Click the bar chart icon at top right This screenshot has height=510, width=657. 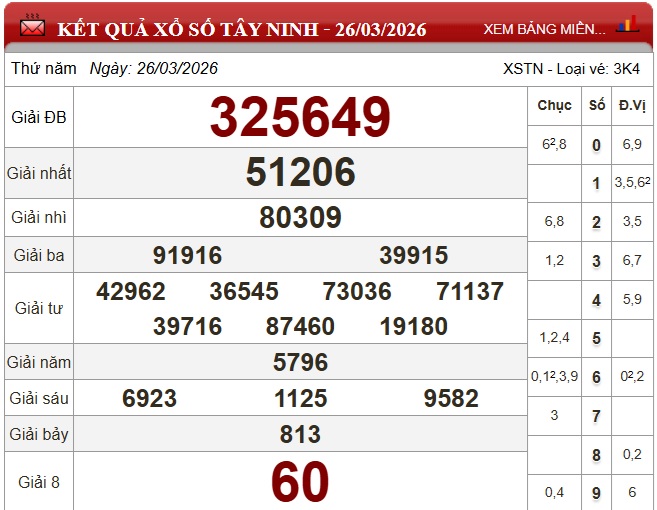coord(627,27)
